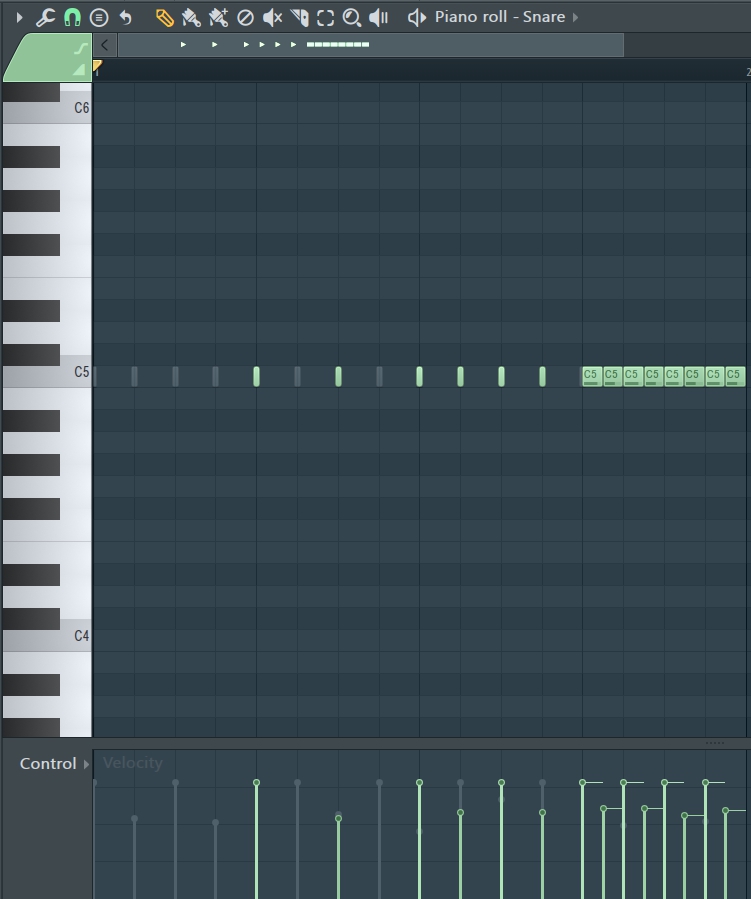751x899 pixels.
Task: Toggle the slide triangle on the green tab
Action: click(79, 70)
